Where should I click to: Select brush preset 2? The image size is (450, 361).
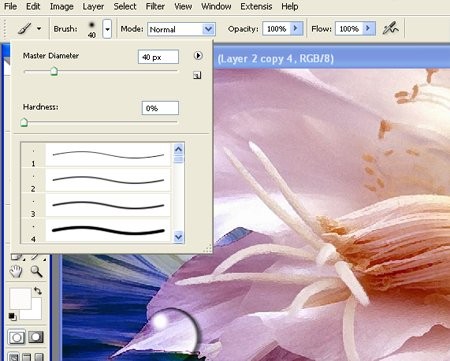click(96, 180)
